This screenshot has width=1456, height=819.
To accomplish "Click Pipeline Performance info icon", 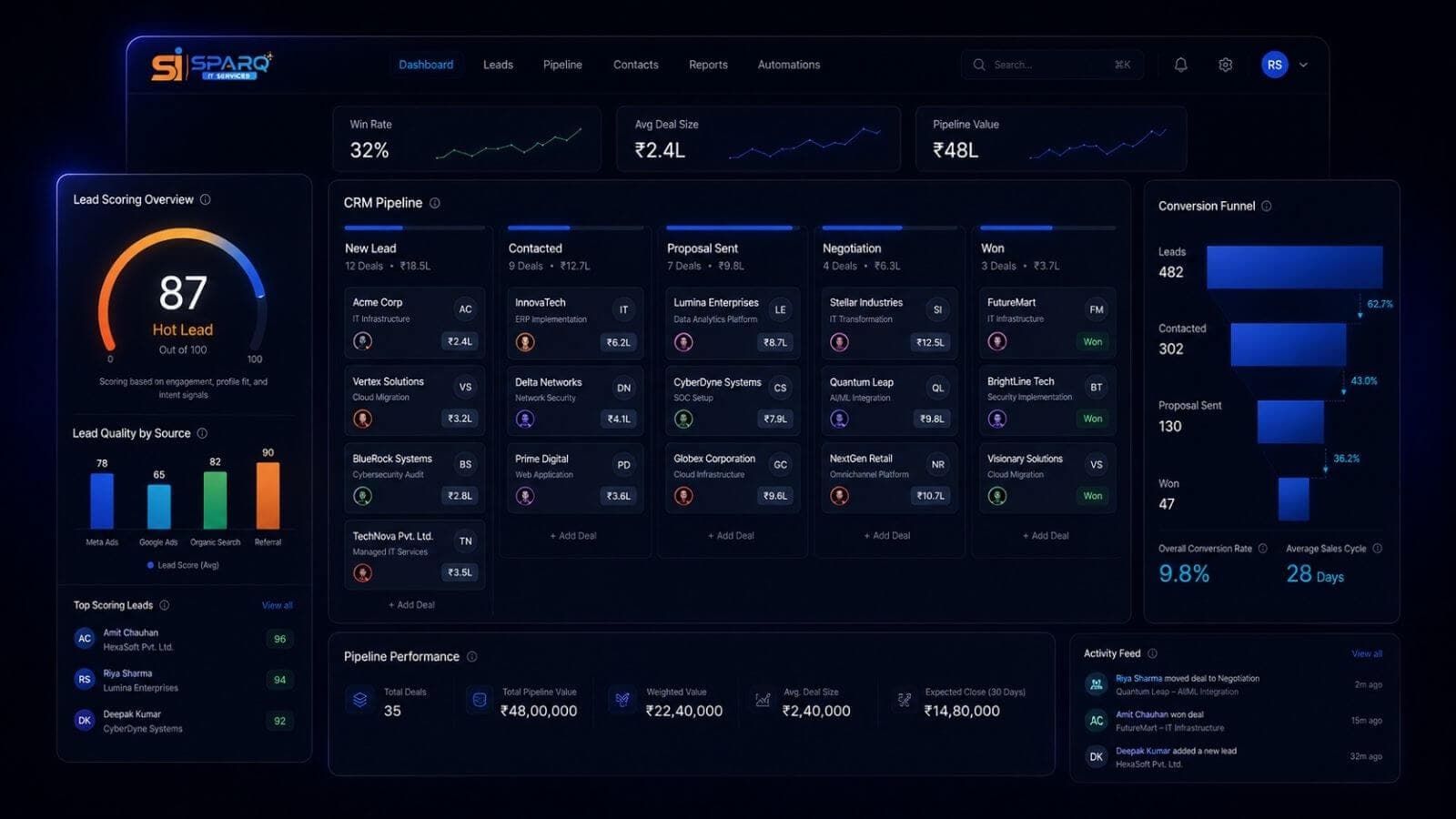I will (472, 656).
